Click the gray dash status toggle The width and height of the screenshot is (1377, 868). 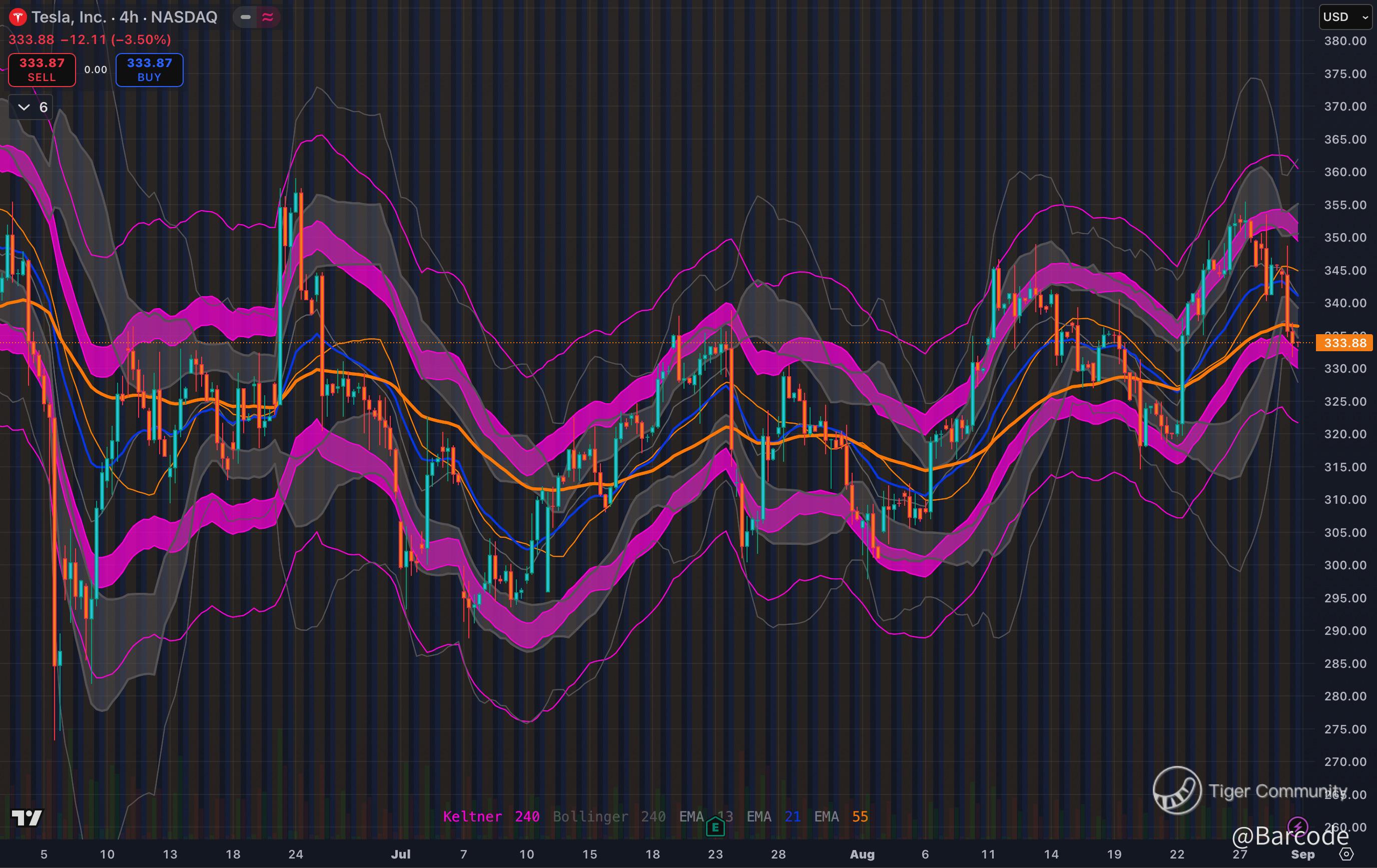point(245,17)
